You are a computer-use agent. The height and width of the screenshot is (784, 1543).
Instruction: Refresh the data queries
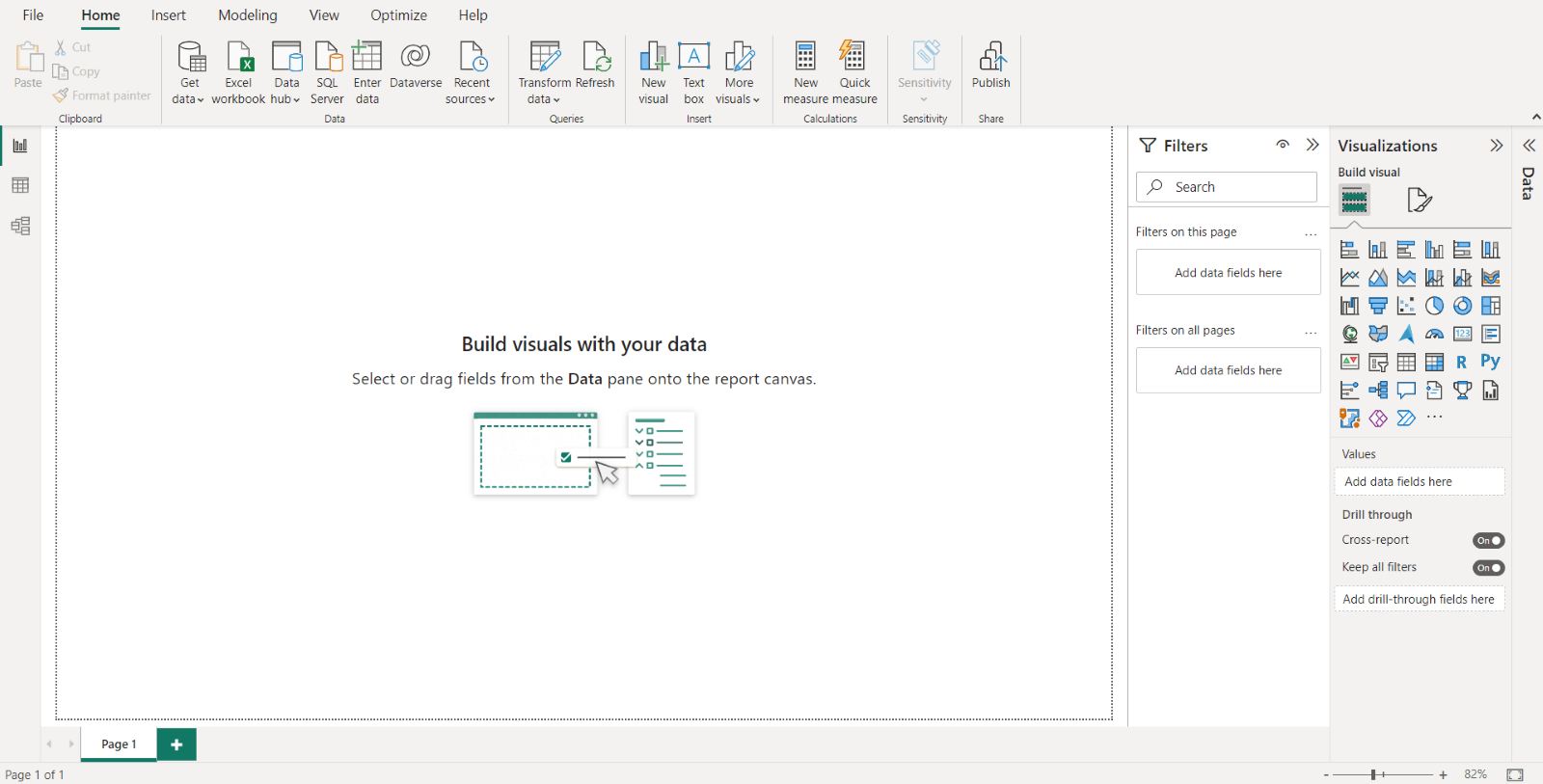tap(595, 66)
